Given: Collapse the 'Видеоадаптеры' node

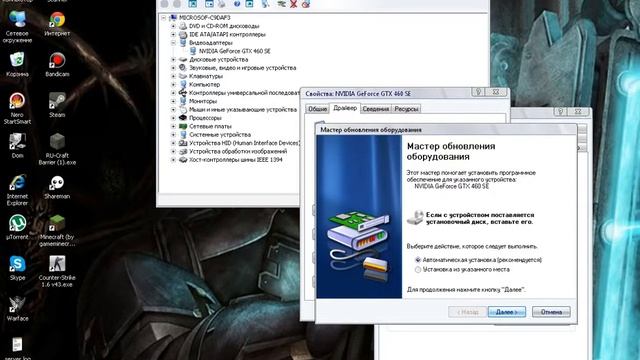Looking at the screenshot, I should click(x=173, y=43).
